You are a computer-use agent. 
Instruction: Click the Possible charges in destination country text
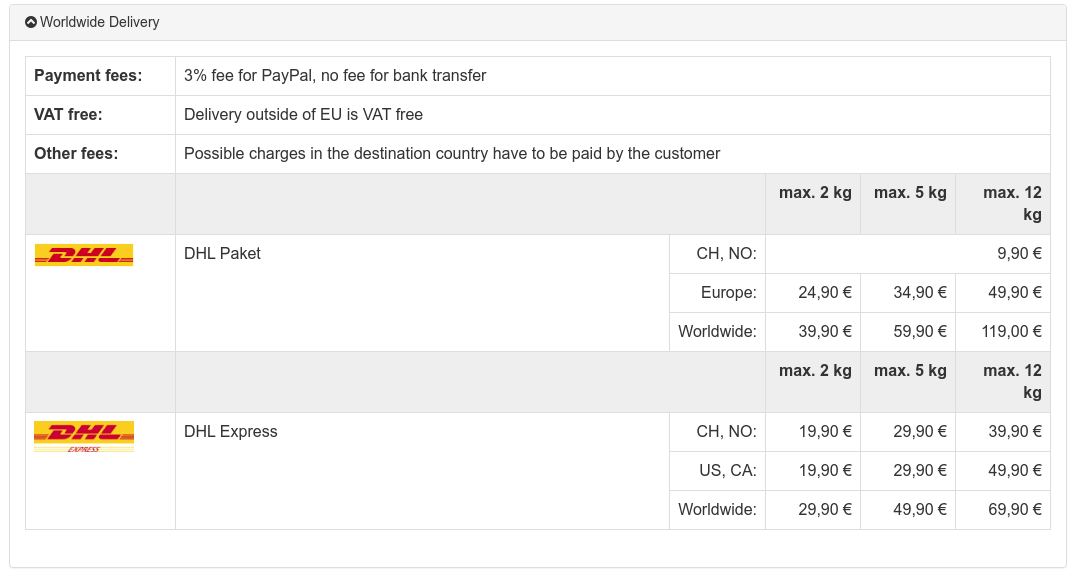(452, 154)
